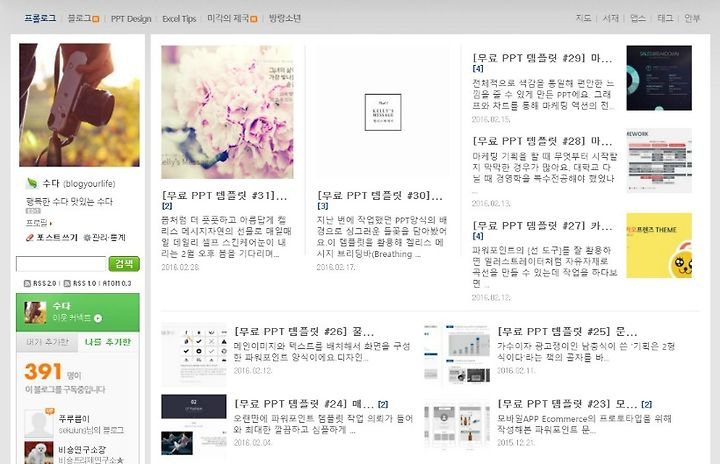Switch to Excel Tips category tab

tap(179, 19)
